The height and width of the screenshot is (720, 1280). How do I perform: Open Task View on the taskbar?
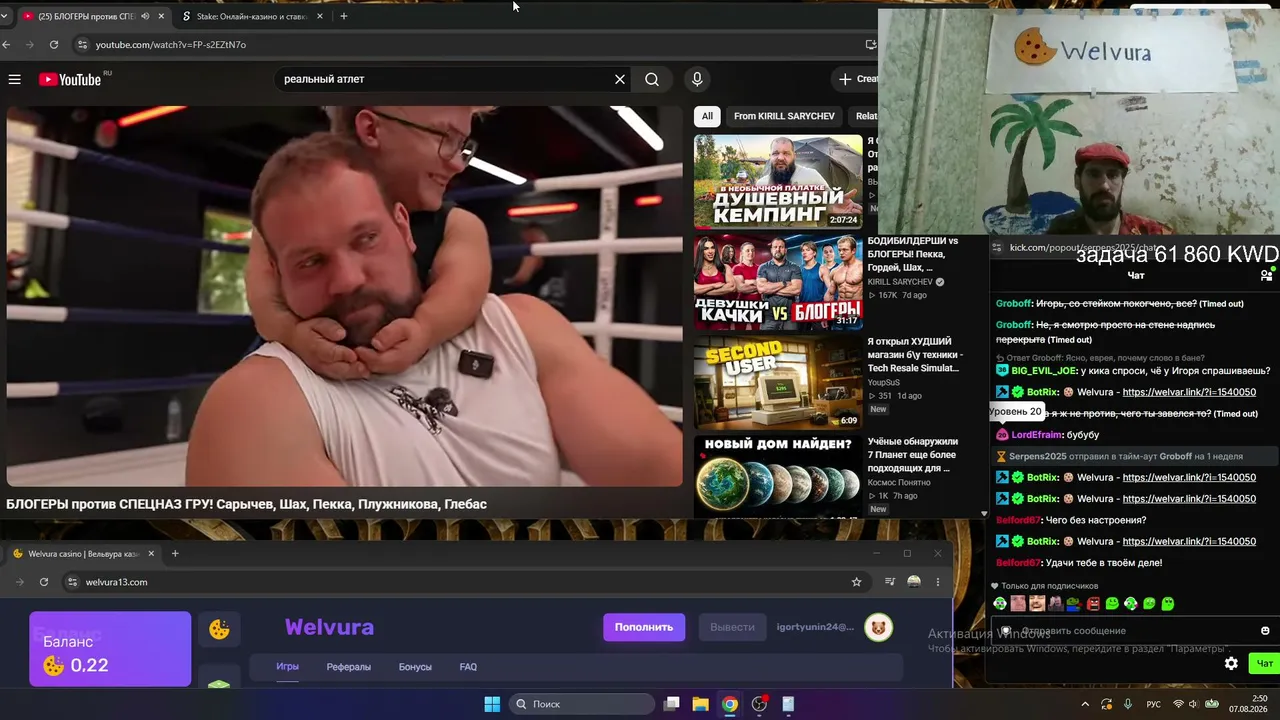[672, 704]
